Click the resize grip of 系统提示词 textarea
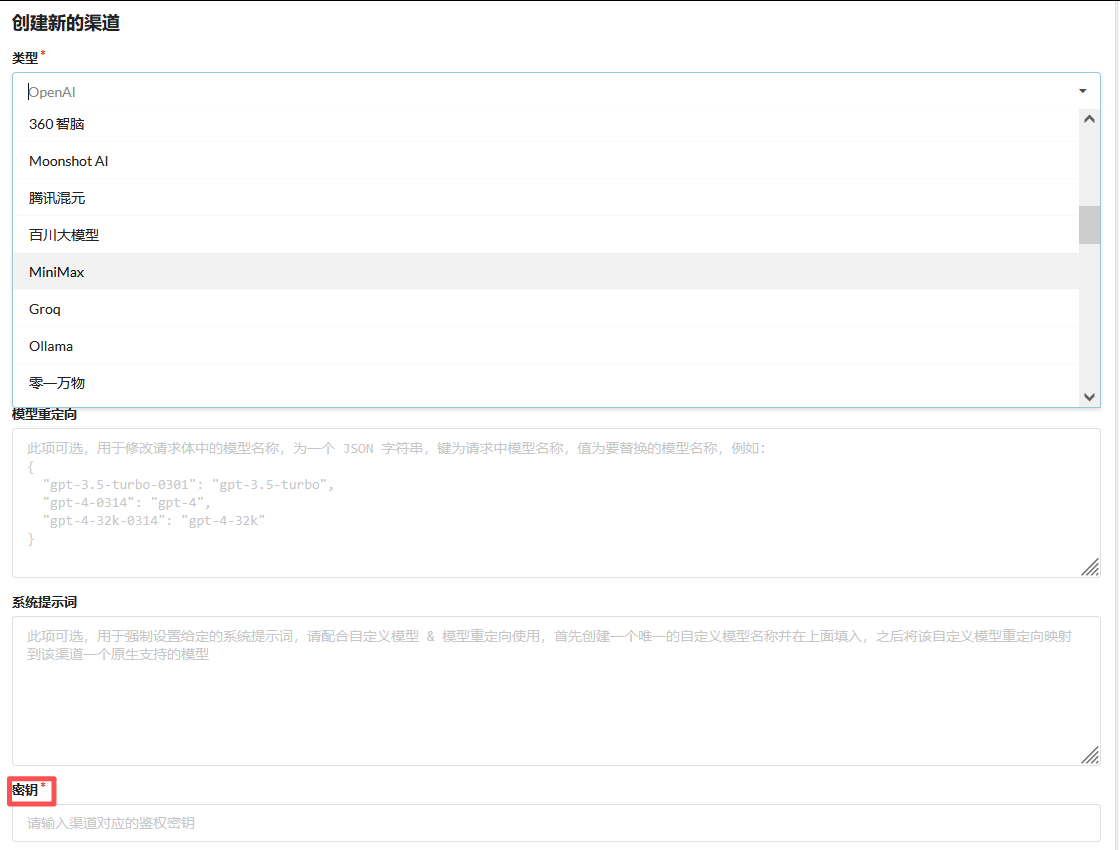The height and width of the screenshot is (850, 1120). point(1090,755)
